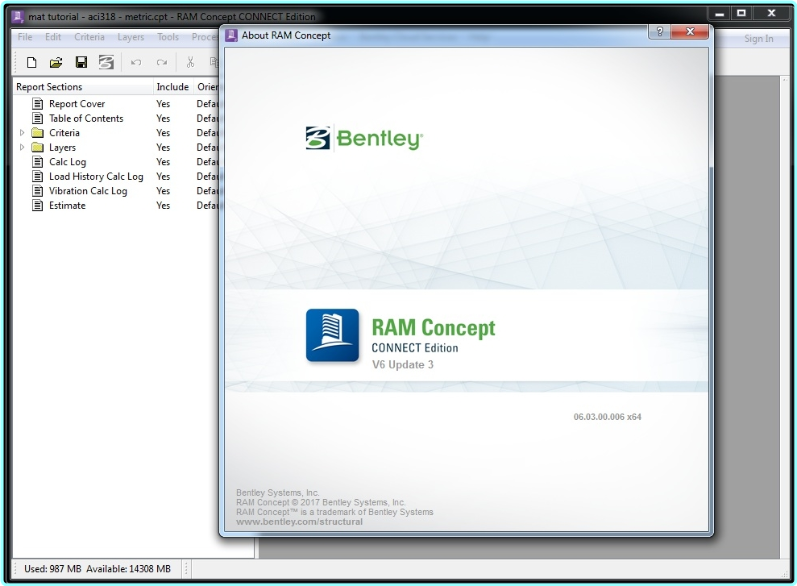Close the About RAM Concept dialog

pos(690,32)
